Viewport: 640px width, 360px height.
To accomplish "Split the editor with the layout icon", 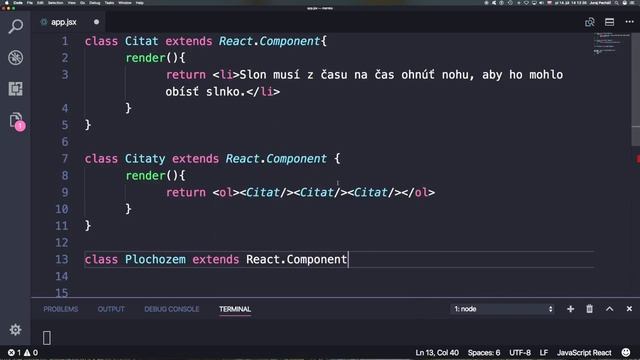I will click(x=609, y=22).
